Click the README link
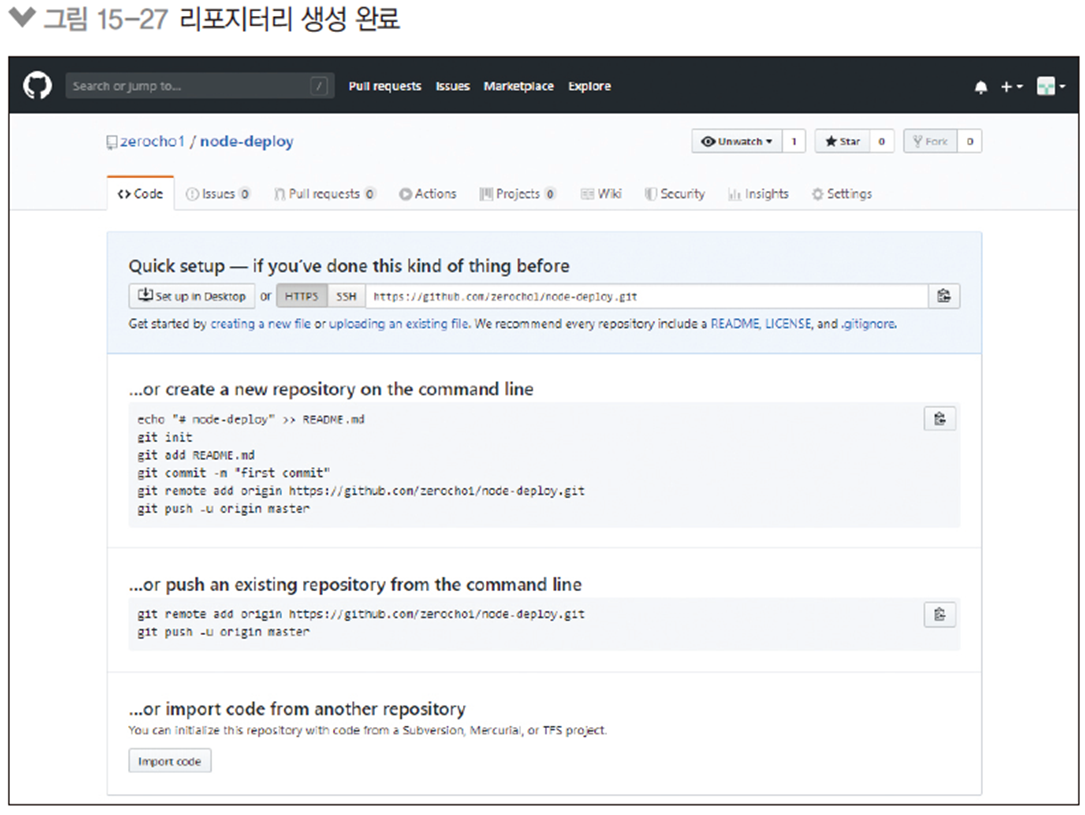 (734, 324)
